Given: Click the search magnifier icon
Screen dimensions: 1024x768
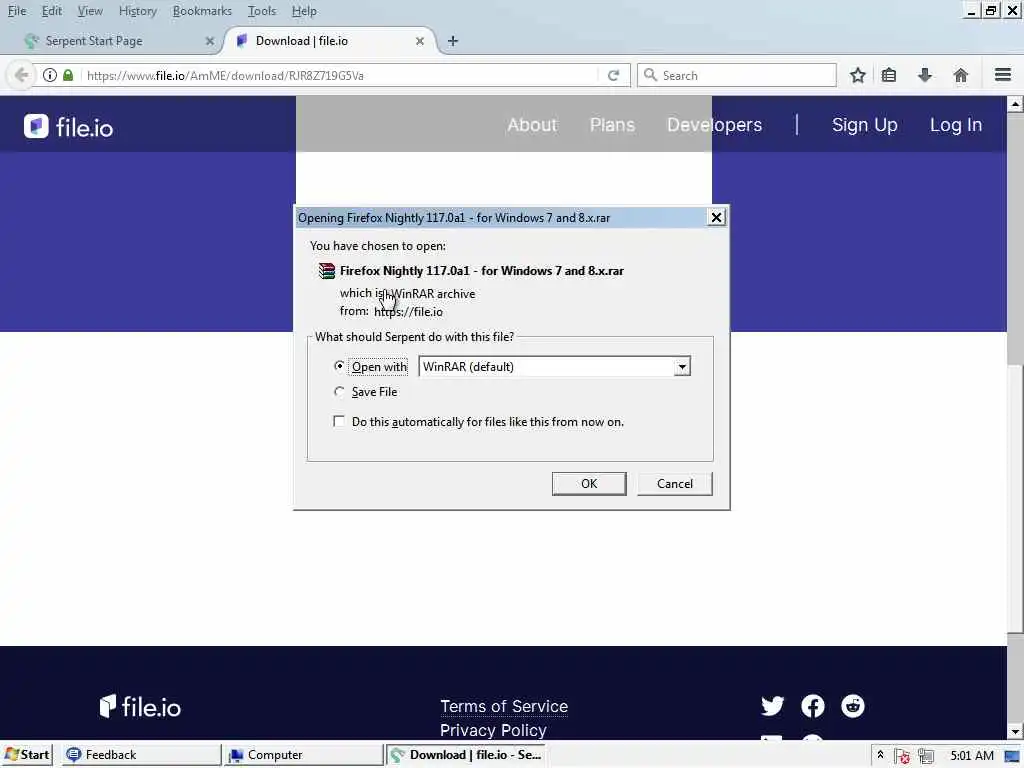Looking at the screenshot, I should tap(650, 75).
